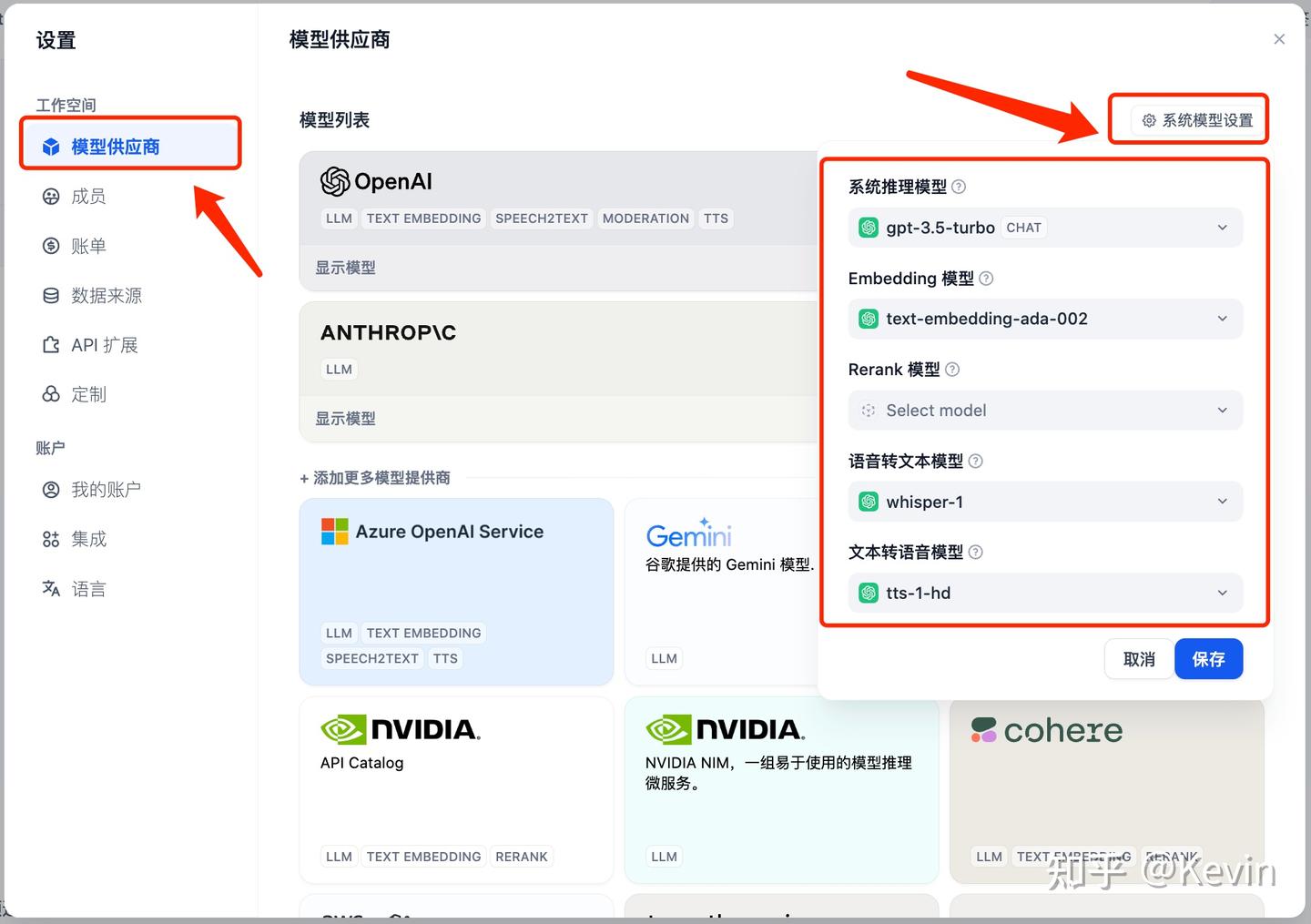The width and height of the screenshot is (1311, 924).
Task: Open the 模型供应商 sidebar item
Action: pyautogui.click(x=130, y=147)
